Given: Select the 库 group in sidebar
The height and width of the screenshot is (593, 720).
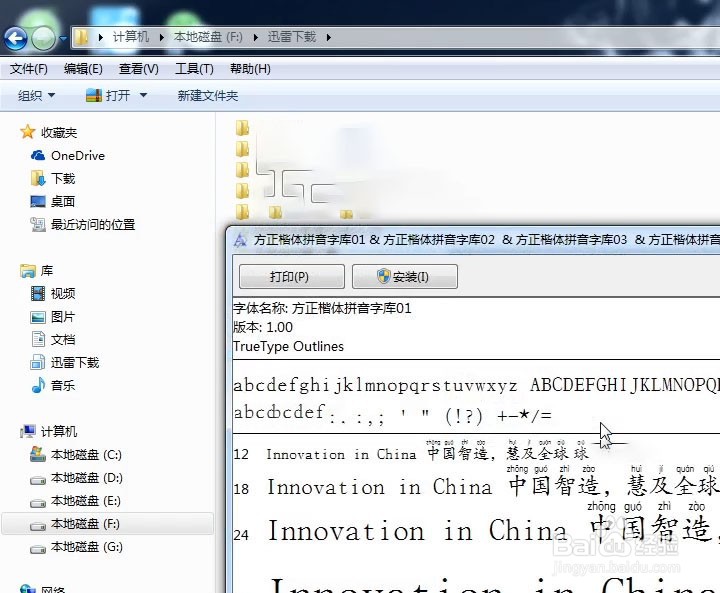Looking at the screenshot, I should click(47, 271).
